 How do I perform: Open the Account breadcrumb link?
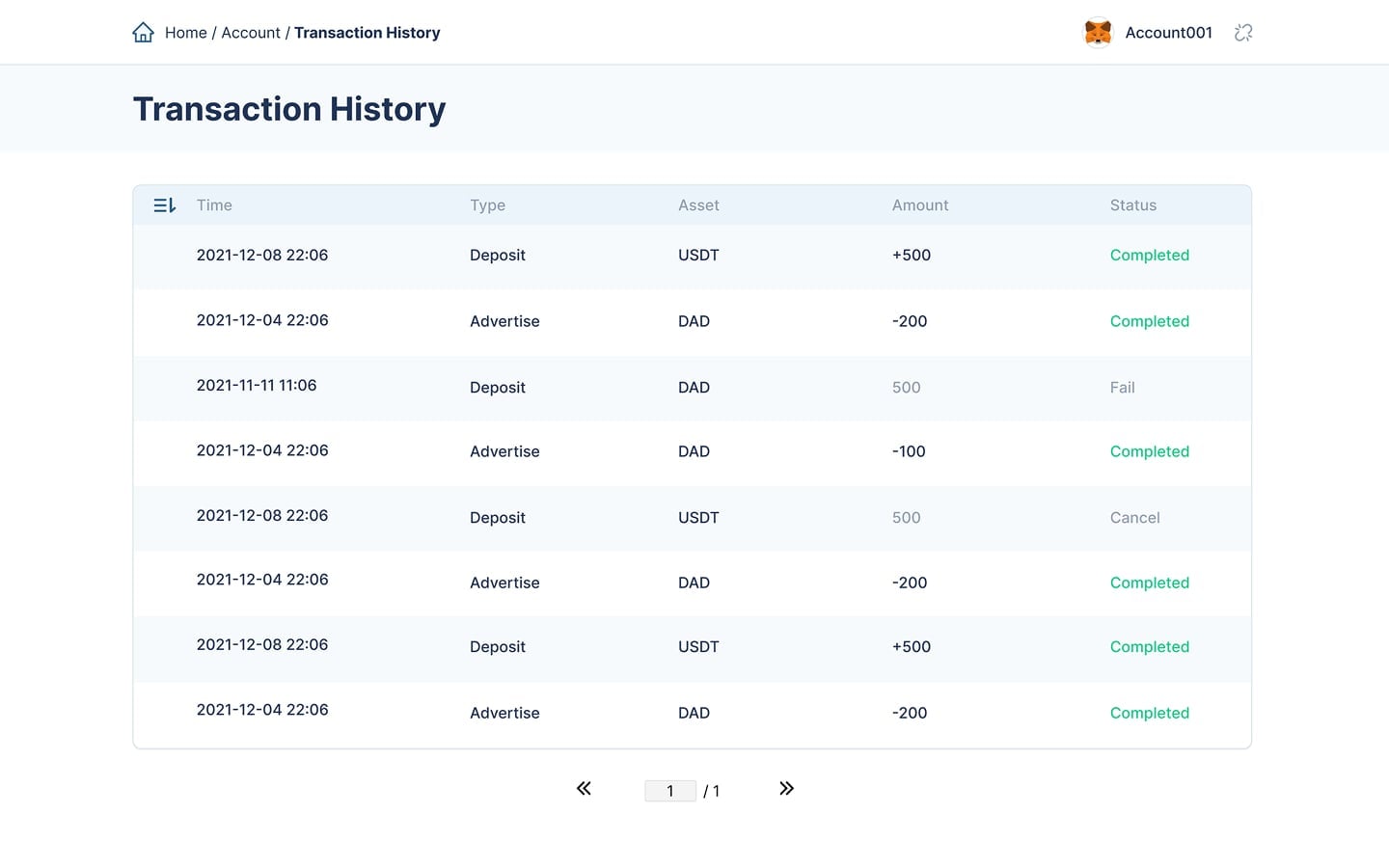point(251,33)
